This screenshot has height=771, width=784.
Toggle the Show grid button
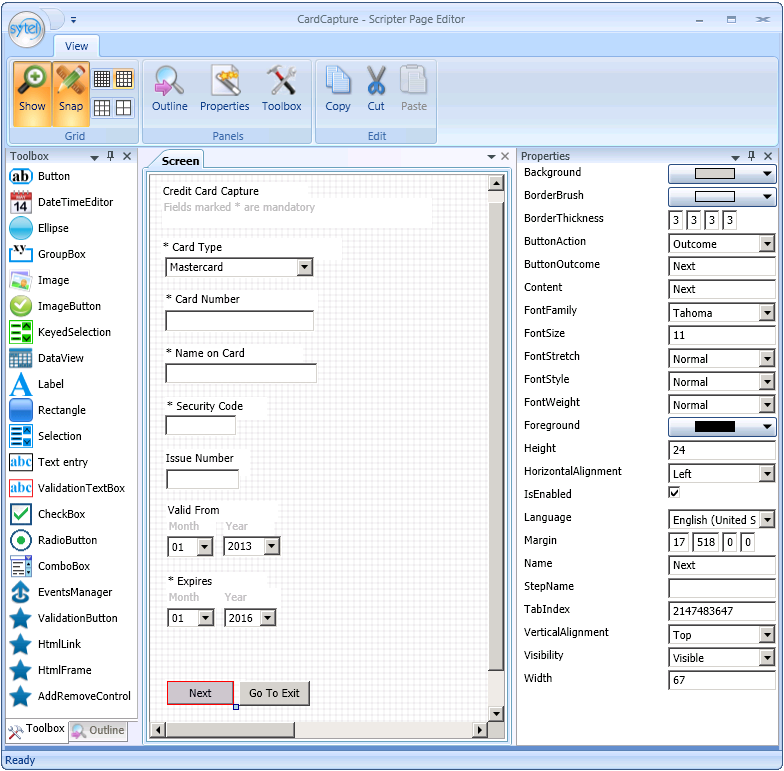click(x=32, y=94)
